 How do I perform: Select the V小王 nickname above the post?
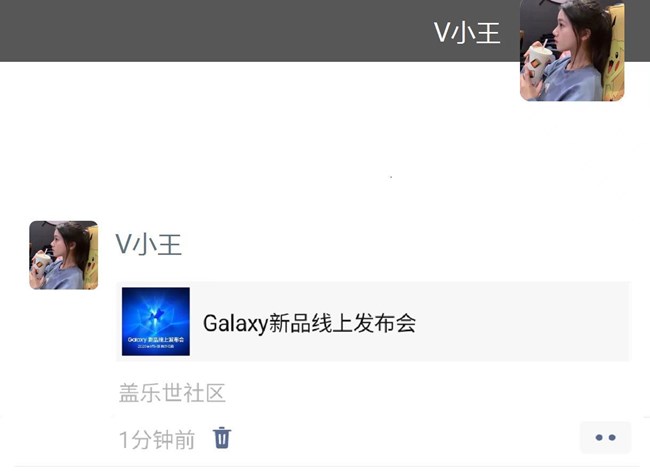pos(148,244)
